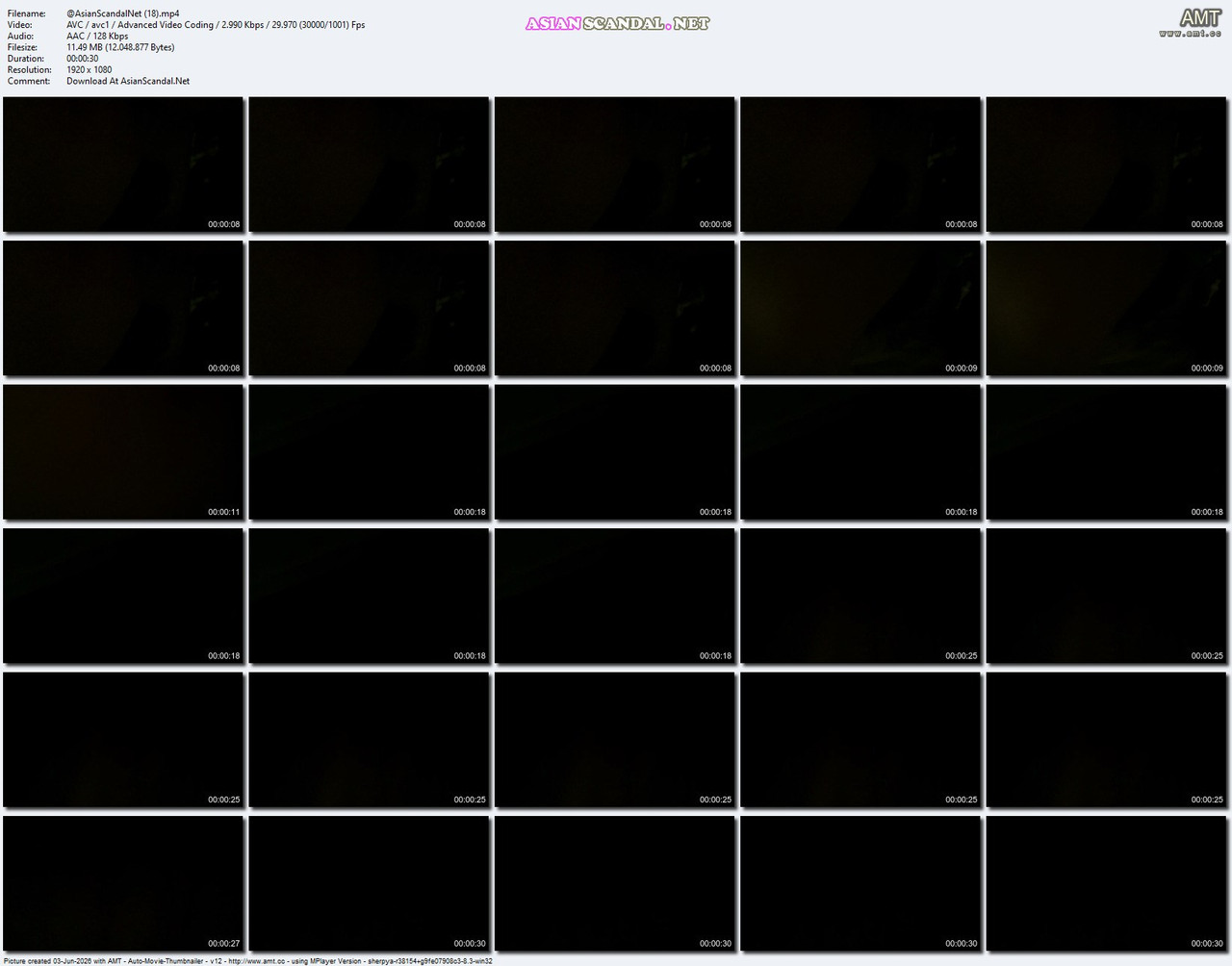Select the file size '11.49 MB (12.048.877 Bytes)'
Screen dimensions: 1232x966
(x=120, y=47)
